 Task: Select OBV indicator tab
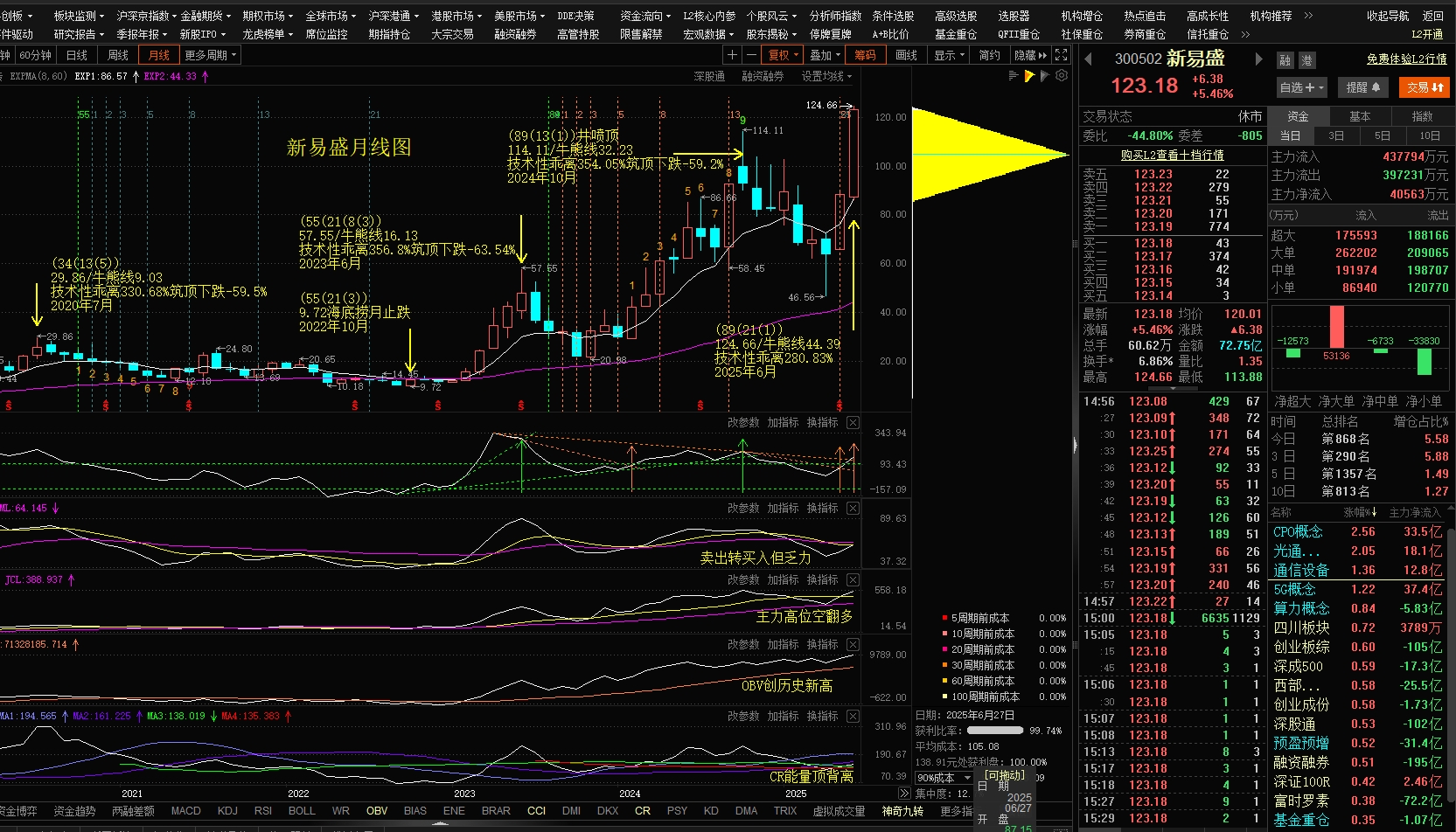pos(377,811)
